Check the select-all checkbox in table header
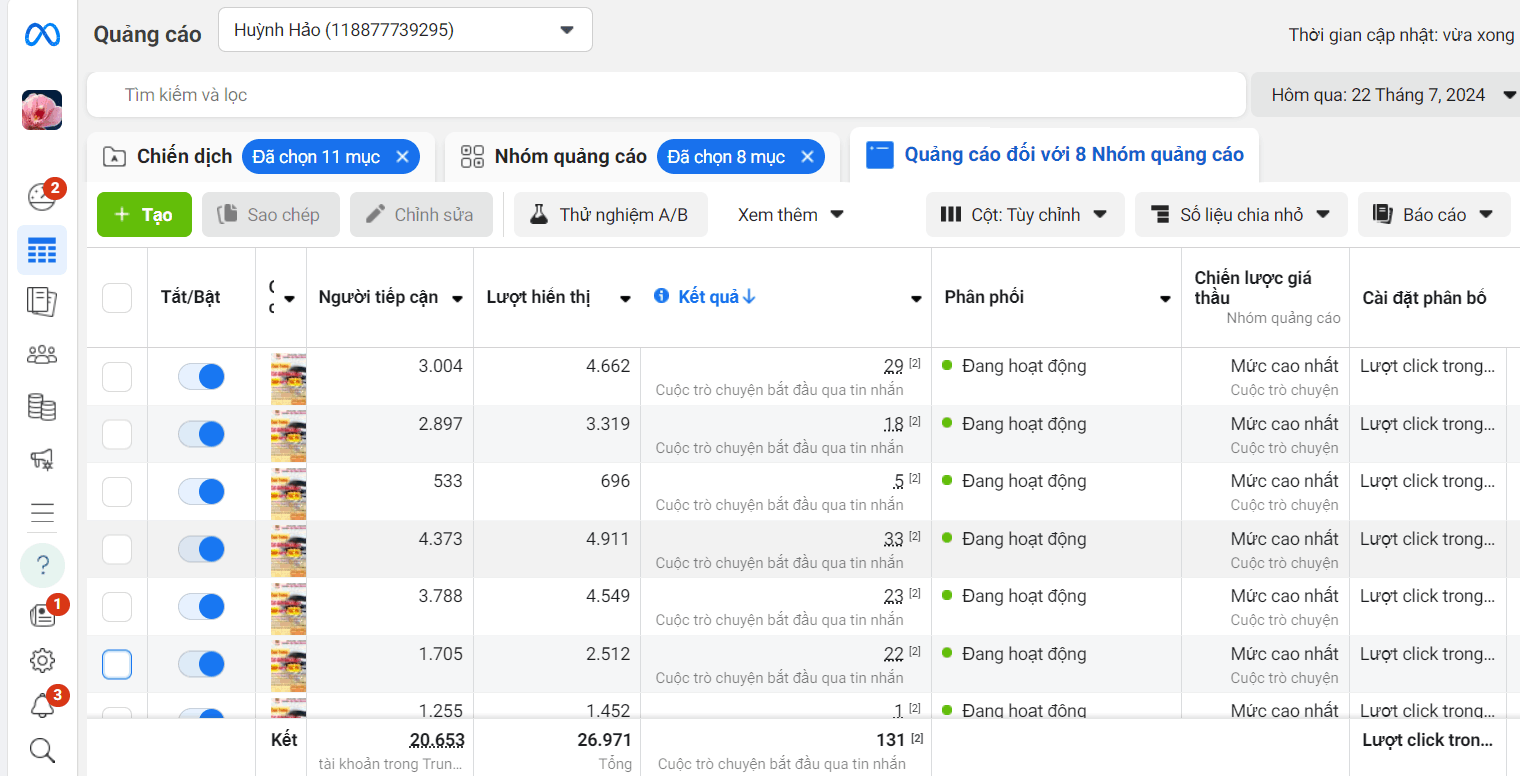The image size is (1520, 776). [x=116, y=297]
